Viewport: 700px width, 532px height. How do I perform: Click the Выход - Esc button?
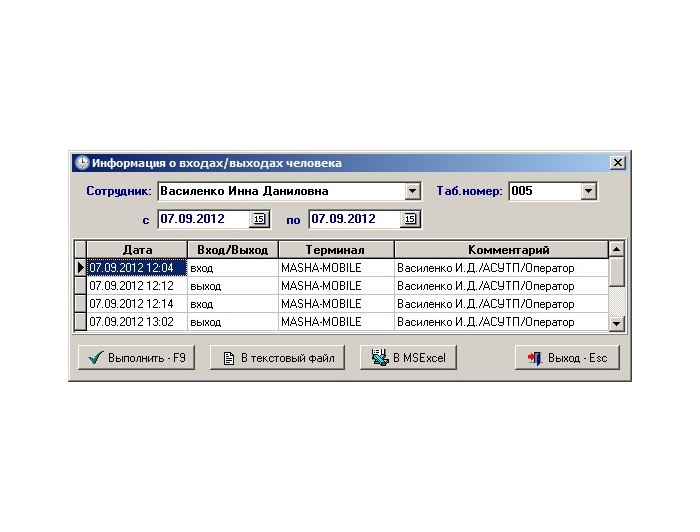click(568, 357)
